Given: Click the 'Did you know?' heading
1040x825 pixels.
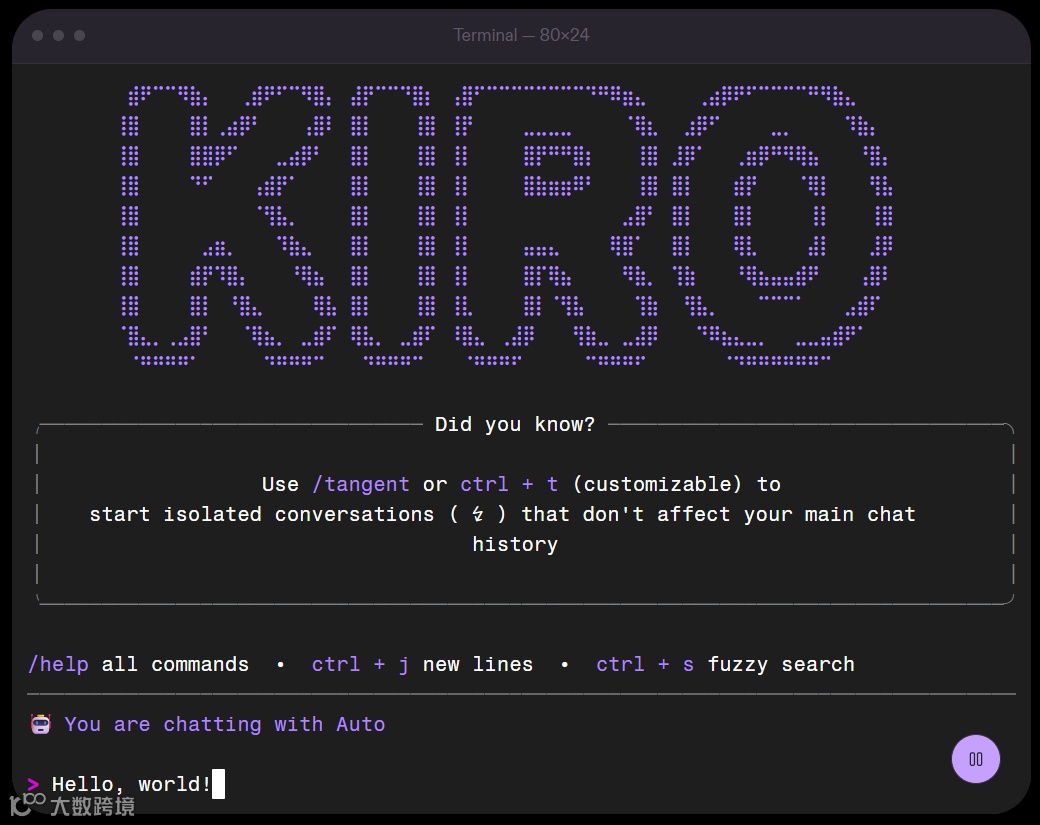Looking at the screenshot, I should (x=515, y=424).
